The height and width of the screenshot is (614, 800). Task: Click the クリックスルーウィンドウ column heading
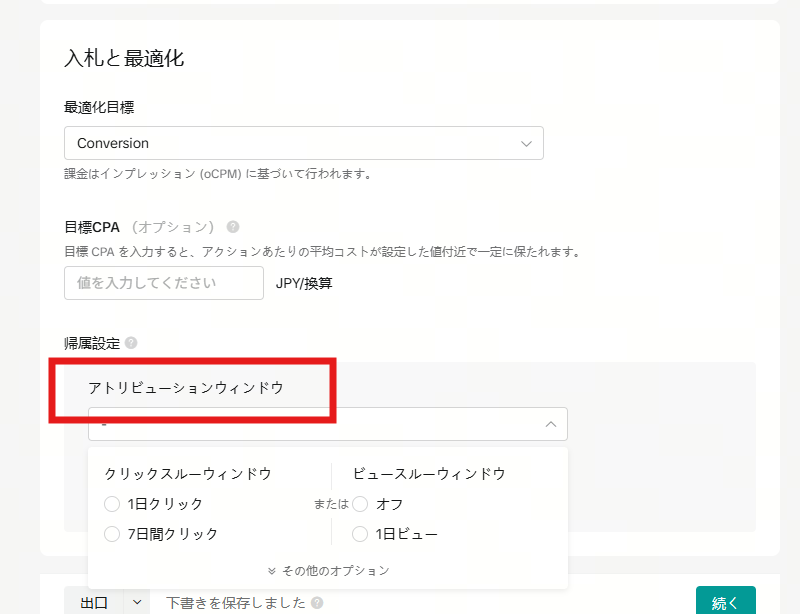tap(188, 473)
